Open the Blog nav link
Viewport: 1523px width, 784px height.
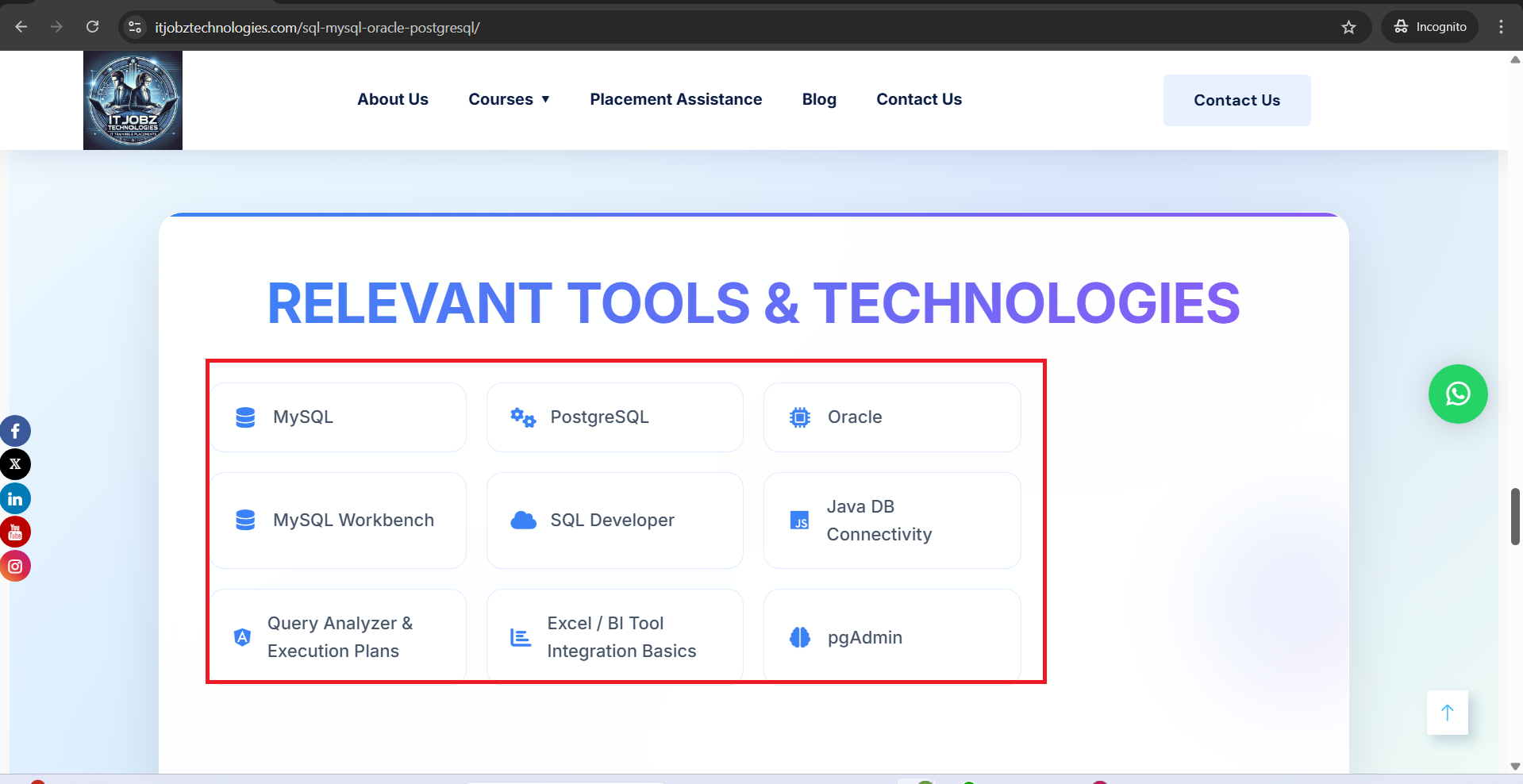(x=818, y=99)
